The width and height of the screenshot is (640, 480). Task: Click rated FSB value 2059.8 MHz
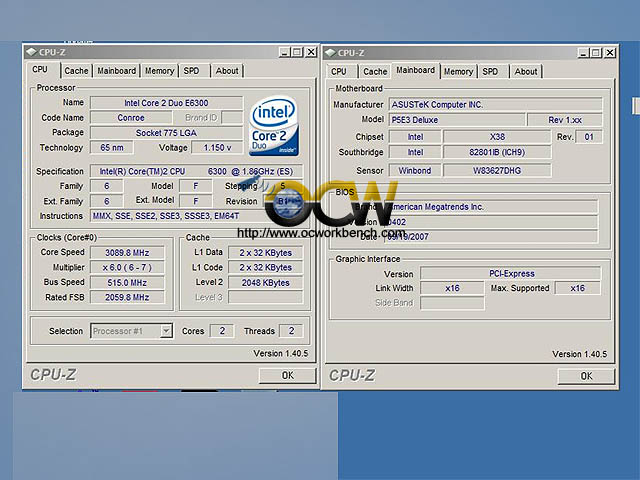click(x=127, y=297)
